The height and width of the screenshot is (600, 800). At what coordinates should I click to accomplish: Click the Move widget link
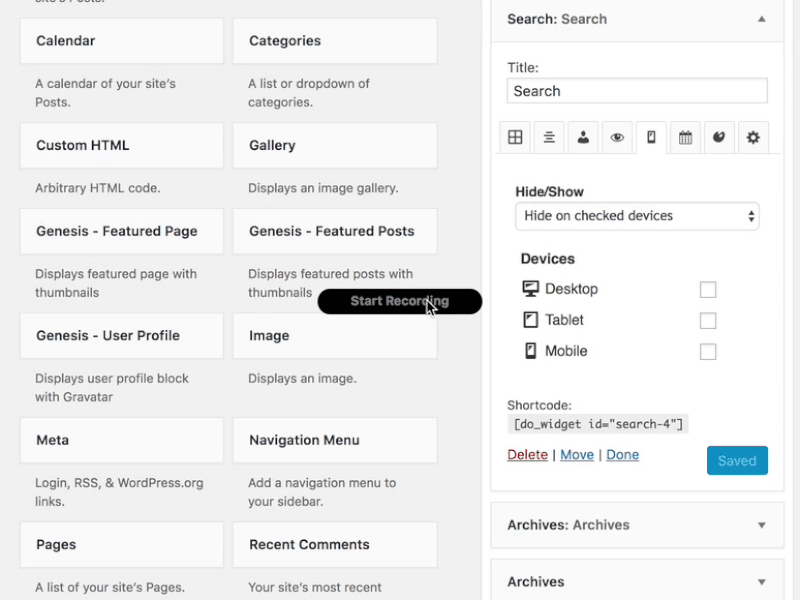coord(577,454)
